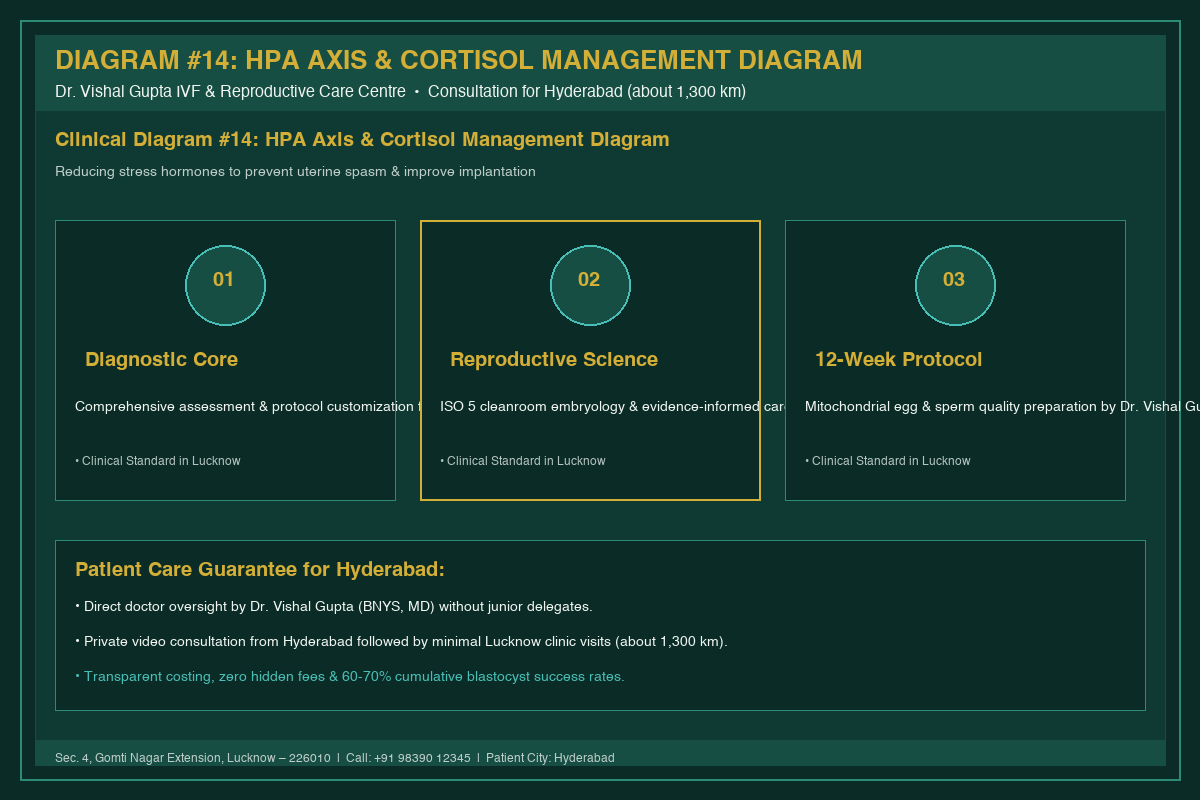Select the Reproductive Science heading
The width and height of the screenshot is (1200, 800).
pyautogui.click(x=554, y=359)
